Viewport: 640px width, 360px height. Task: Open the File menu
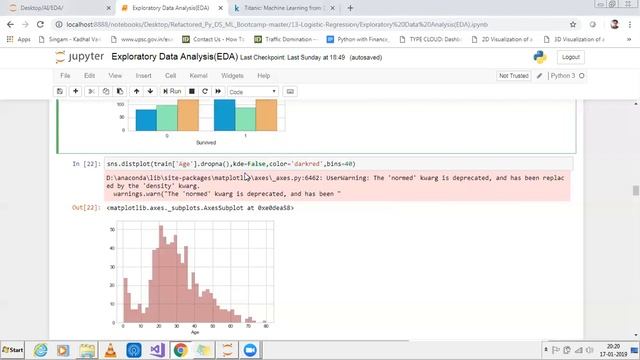coord(65,76)
